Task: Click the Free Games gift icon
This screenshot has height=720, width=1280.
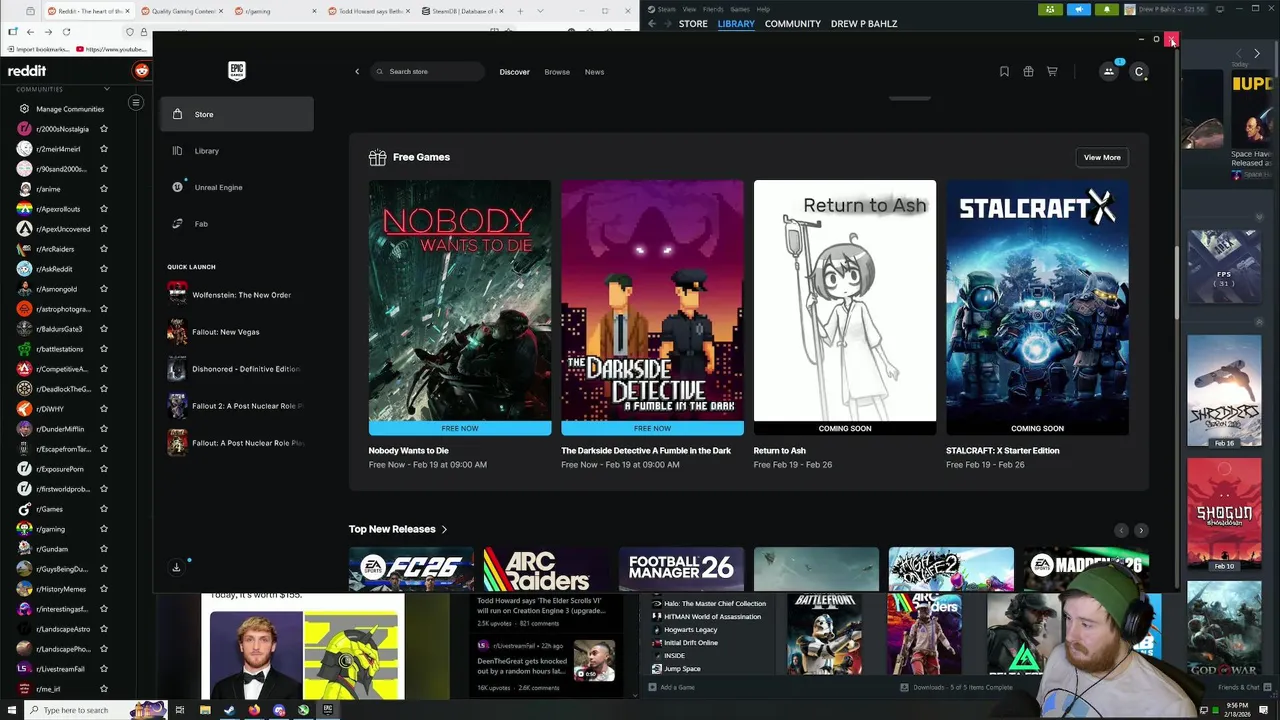Action: (x=377, y=157)
